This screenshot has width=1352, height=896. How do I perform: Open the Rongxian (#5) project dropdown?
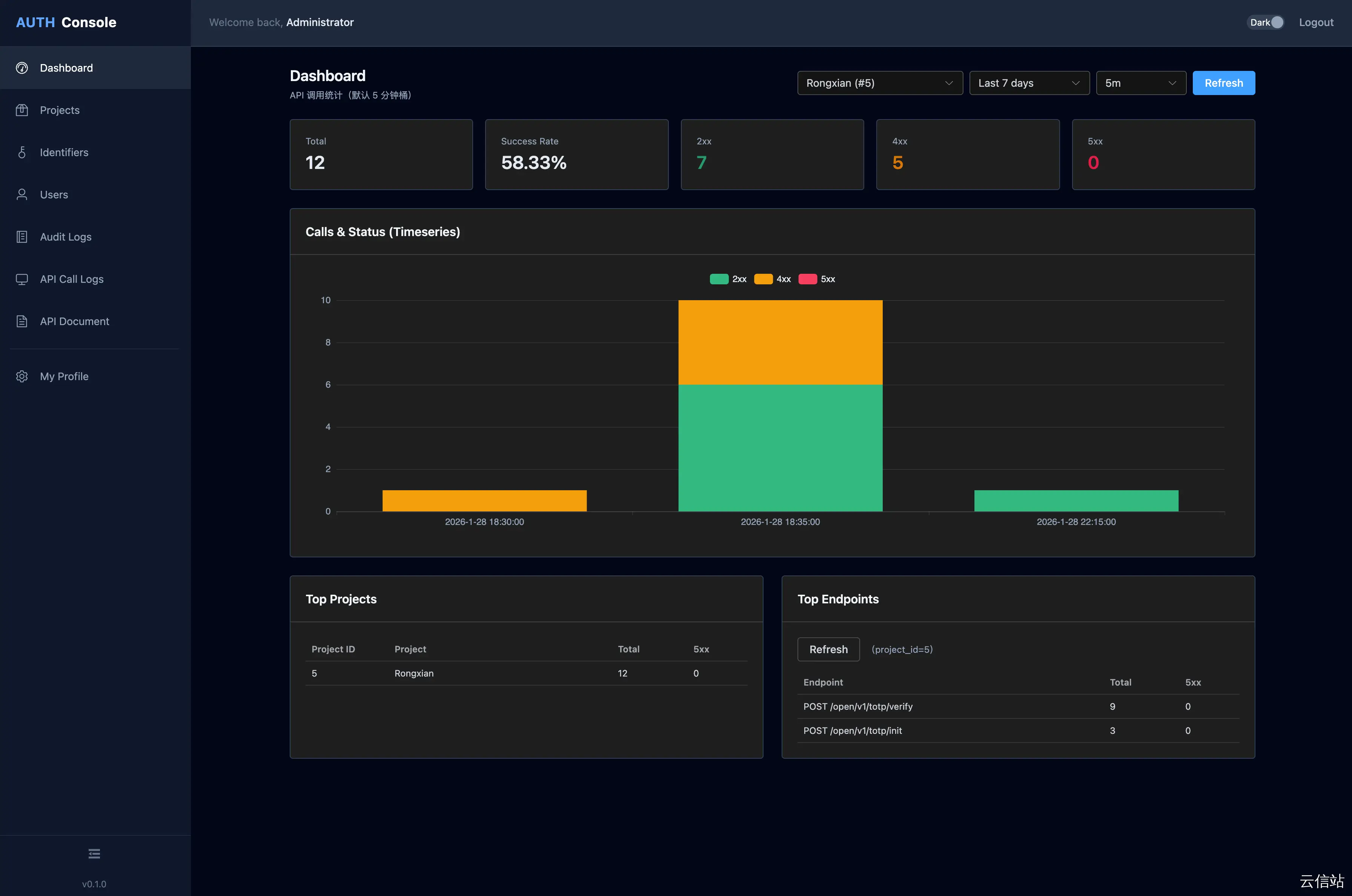pos(879,83)
